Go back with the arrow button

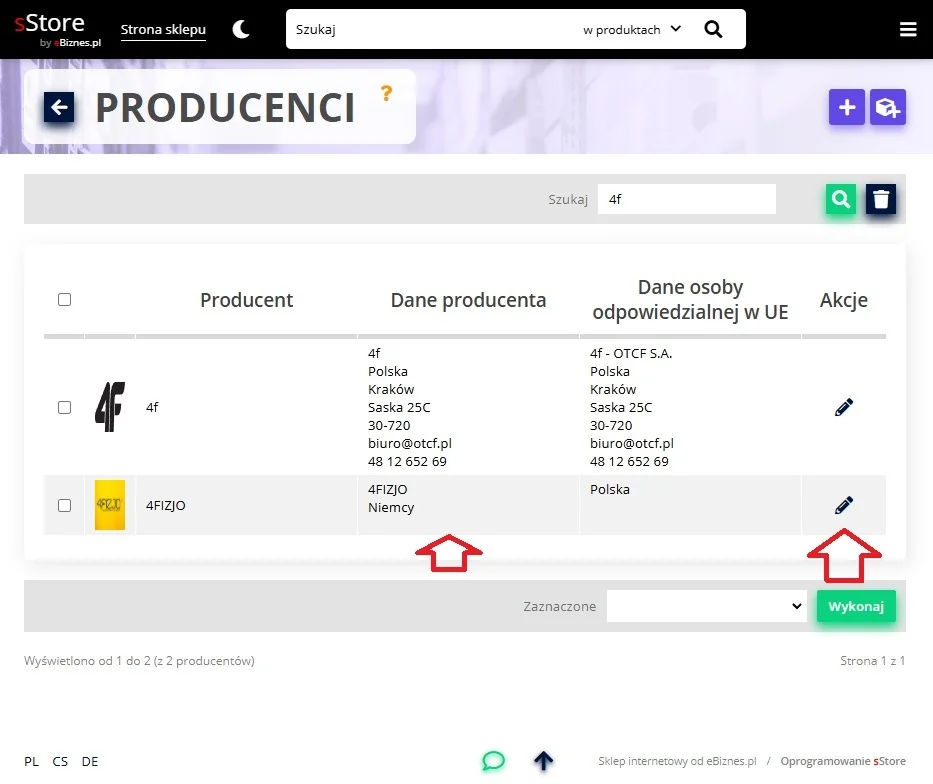pos(59,107)
